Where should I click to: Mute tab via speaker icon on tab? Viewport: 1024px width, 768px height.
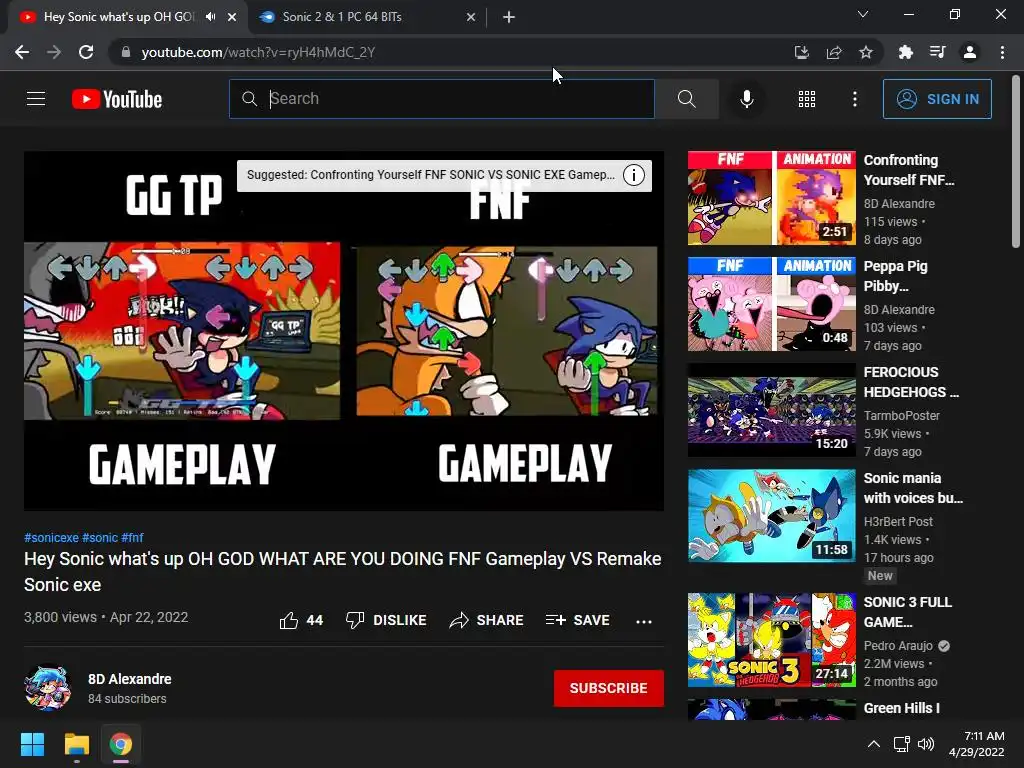210,17
